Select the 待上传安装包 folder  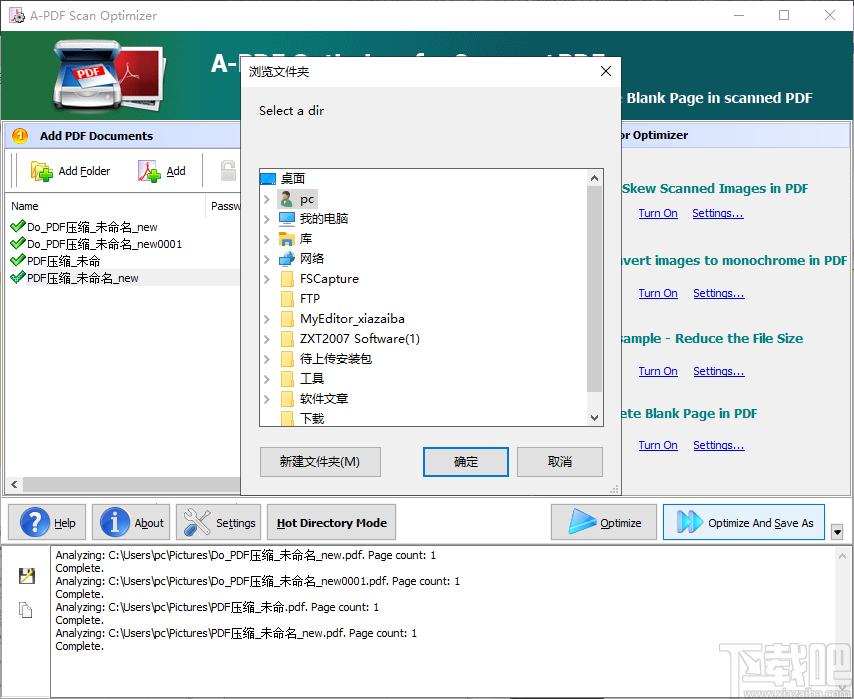[336, 358]
